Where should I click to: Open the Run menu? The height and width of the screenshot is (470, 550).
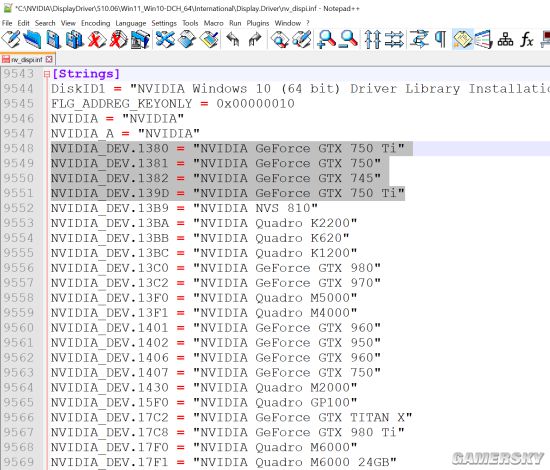click(x=235, y=23)
